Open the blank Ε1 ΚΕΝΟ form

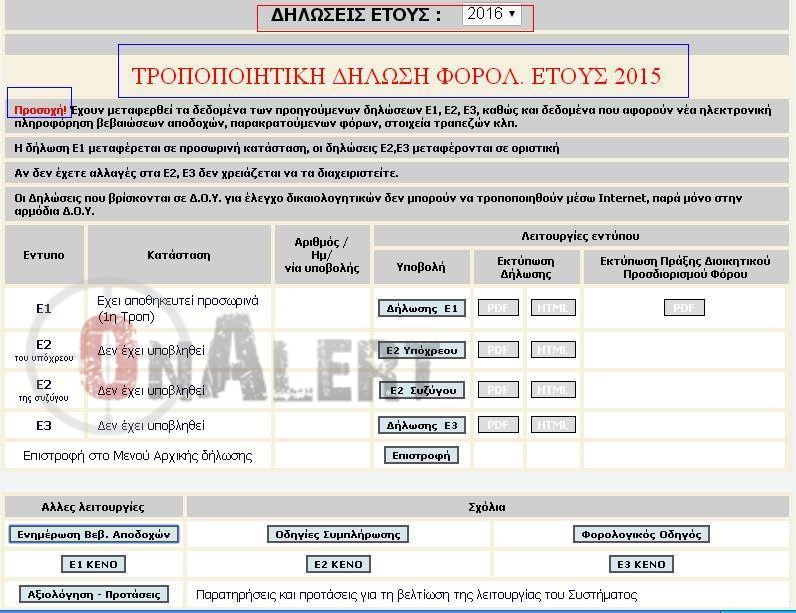[x=94, y=564]
